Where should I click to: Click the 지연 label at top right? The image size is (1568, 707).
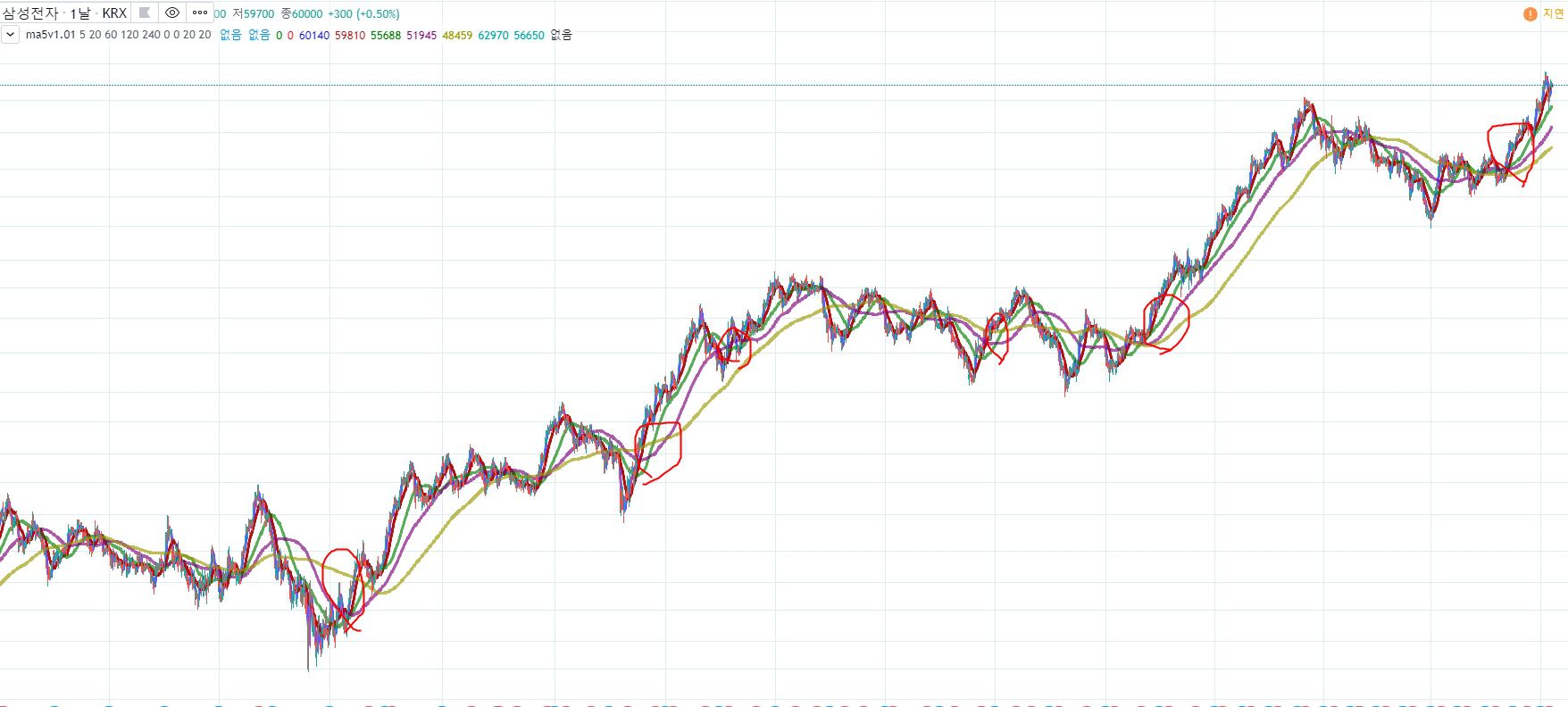pos(1554,14)
